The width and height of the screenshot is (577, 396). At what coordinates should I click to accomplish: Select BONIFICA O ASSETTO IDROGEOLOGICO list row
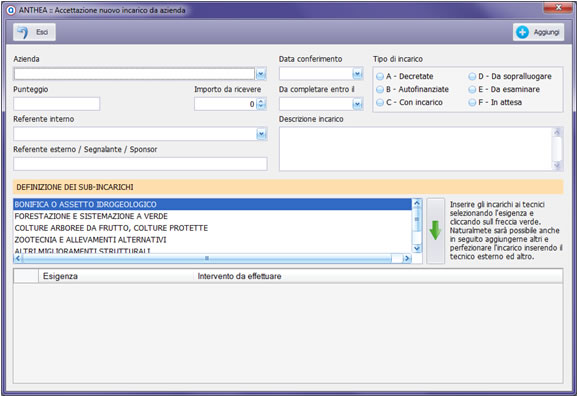(x=212, y=204)
